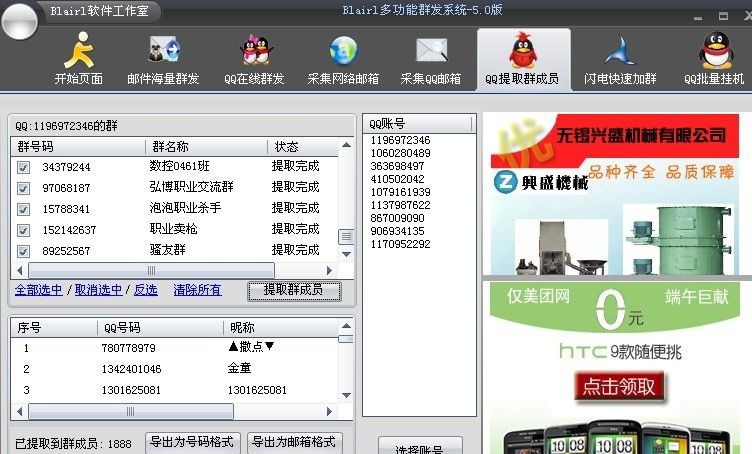Select QQ account 1079161939
The width and height of the screenshot is (752, 454).
click(400, 192)
